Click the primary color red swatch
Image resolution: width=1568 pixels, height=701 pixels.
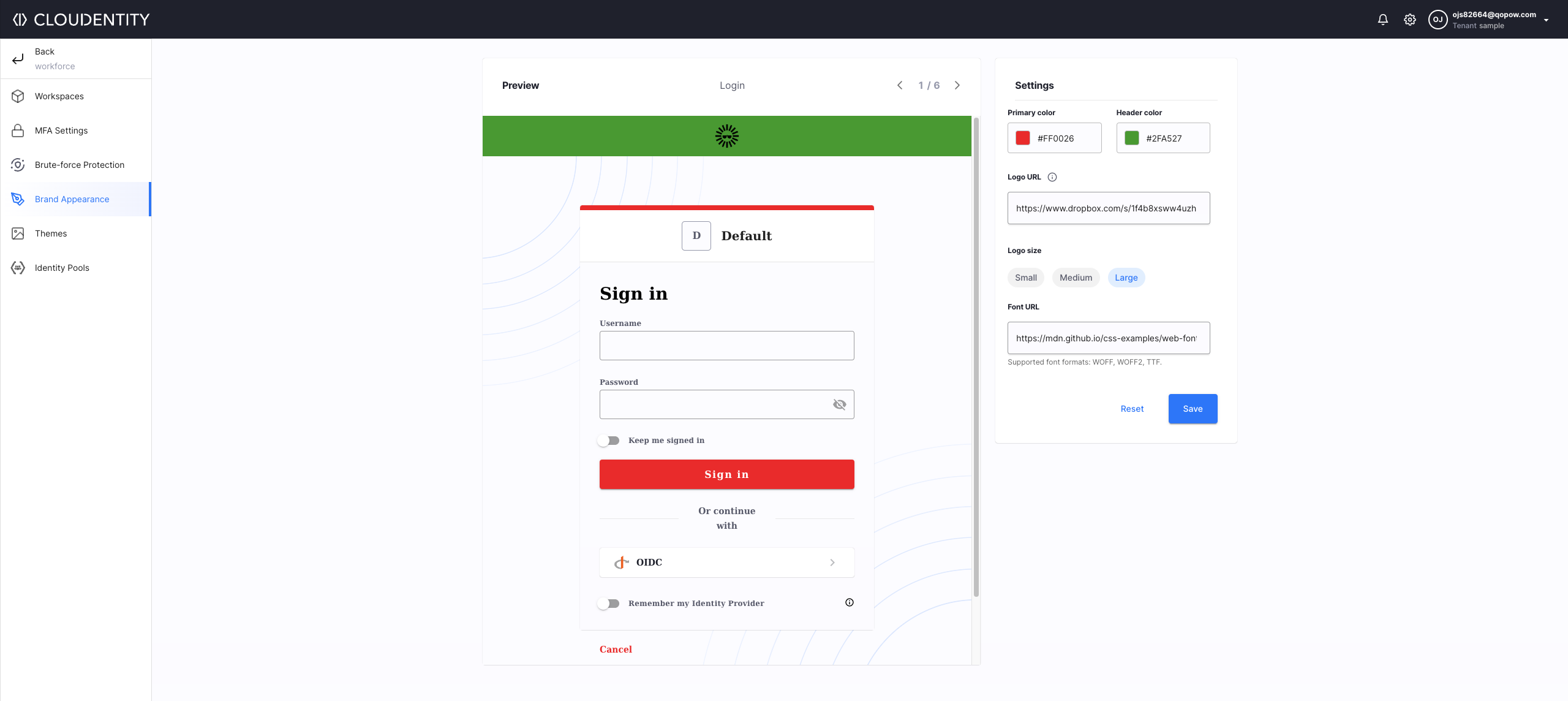click(x=1024, y=138)
